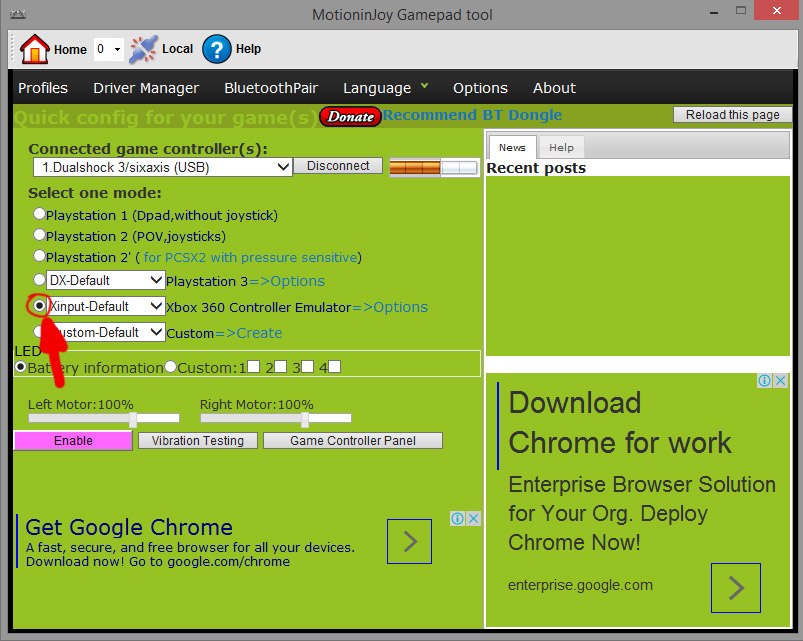The height and width of the screenshot is (641, 803).
Task: Click the orange battery level indicator
Action: pos(434,167)
